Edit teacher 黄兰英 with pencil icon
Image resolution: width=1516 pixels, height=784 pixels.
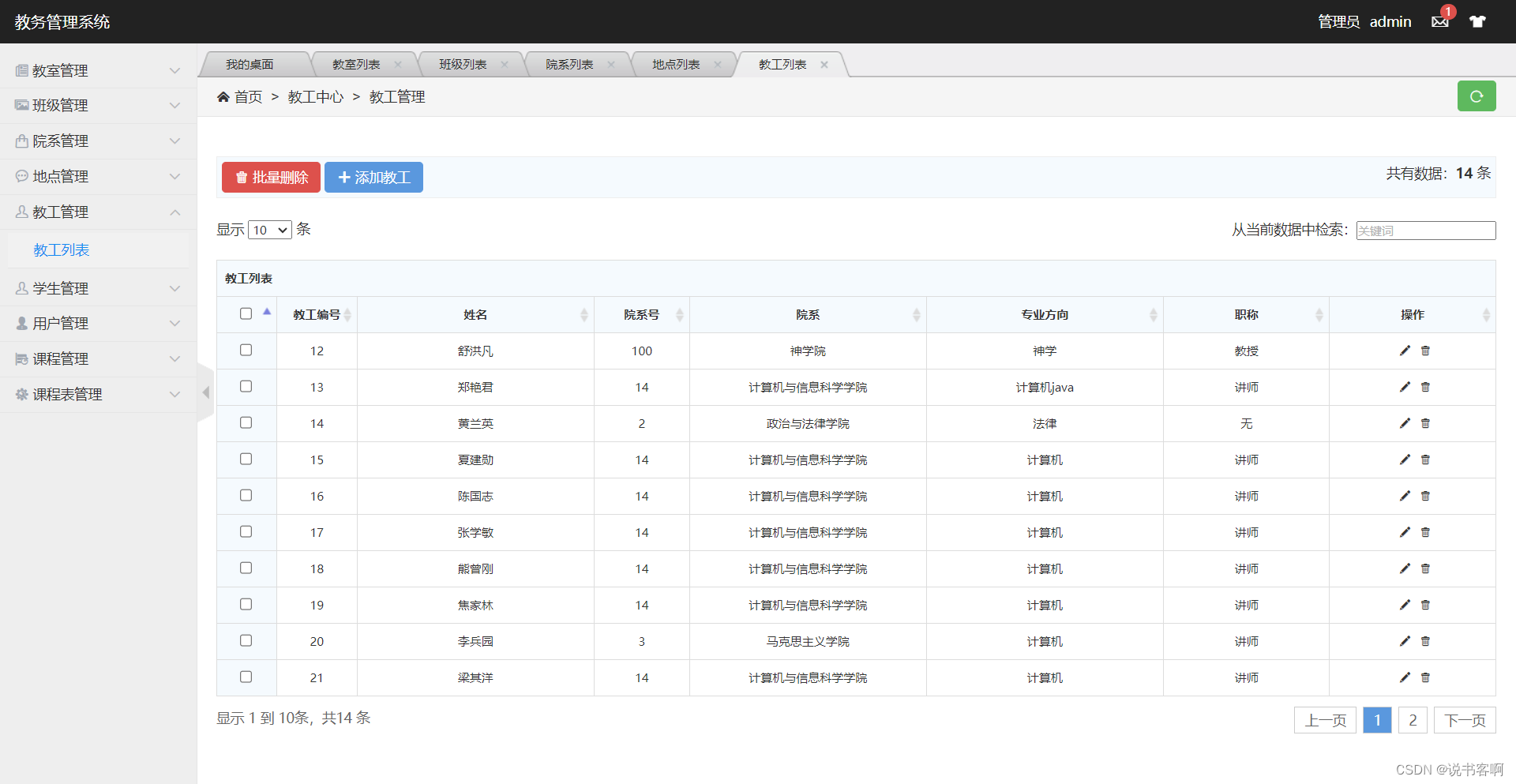point(1405,423)
